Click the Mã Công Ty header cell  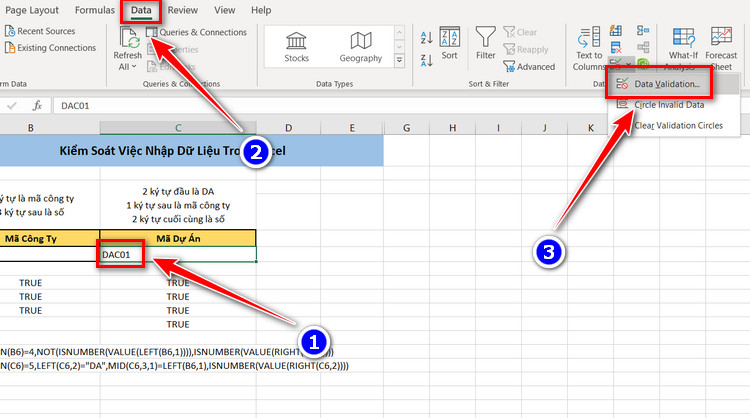click(50, 239)
